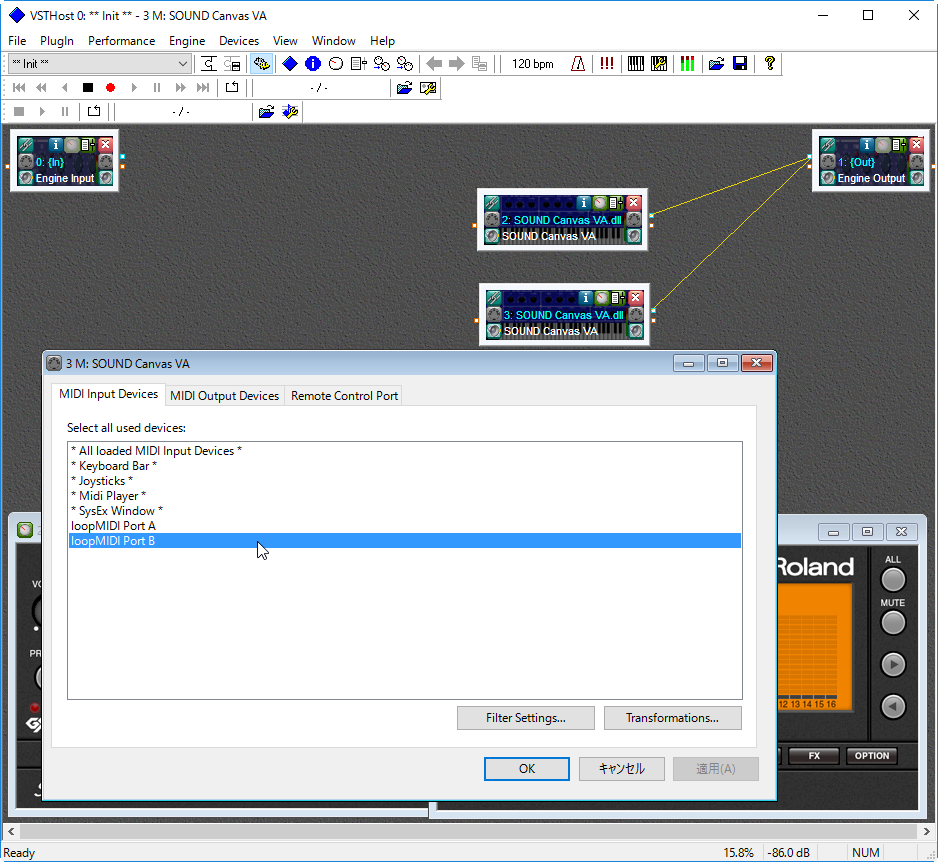
Task: Click the folder icon in the bottom toolbar row
Action: click(x=267, y=111)
